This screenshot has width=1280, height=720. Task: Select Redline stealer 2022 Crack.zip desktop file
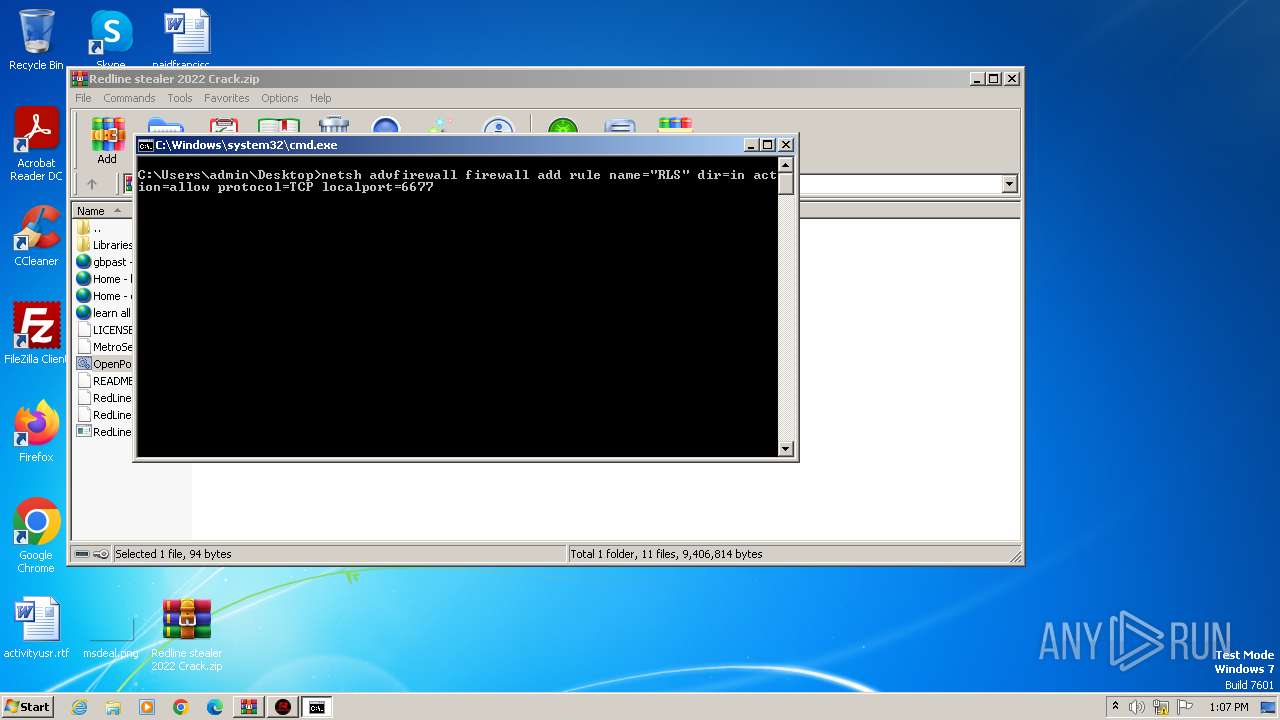[x=187, y=634]
